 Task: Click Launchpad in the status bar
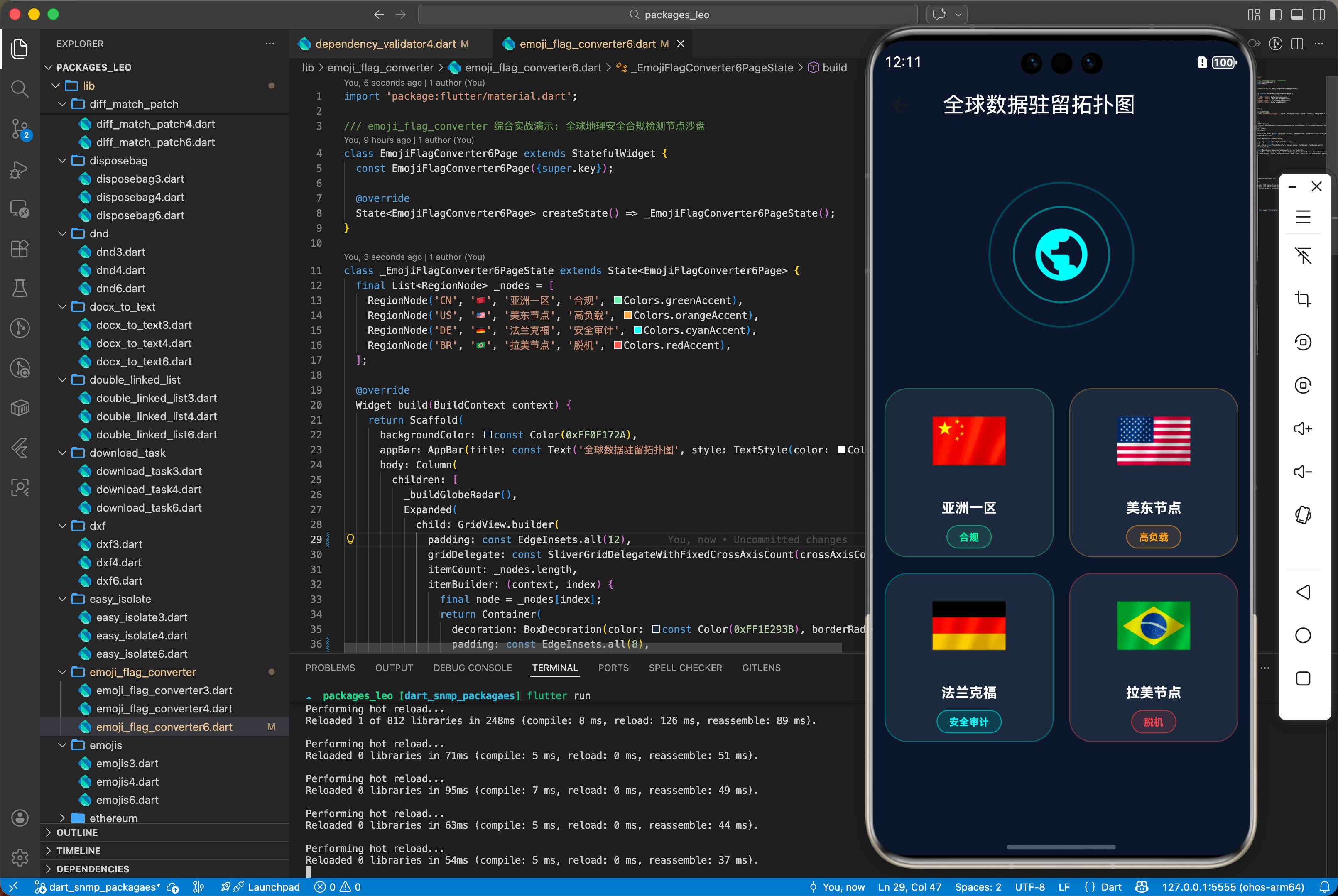(x=273, y=887)
